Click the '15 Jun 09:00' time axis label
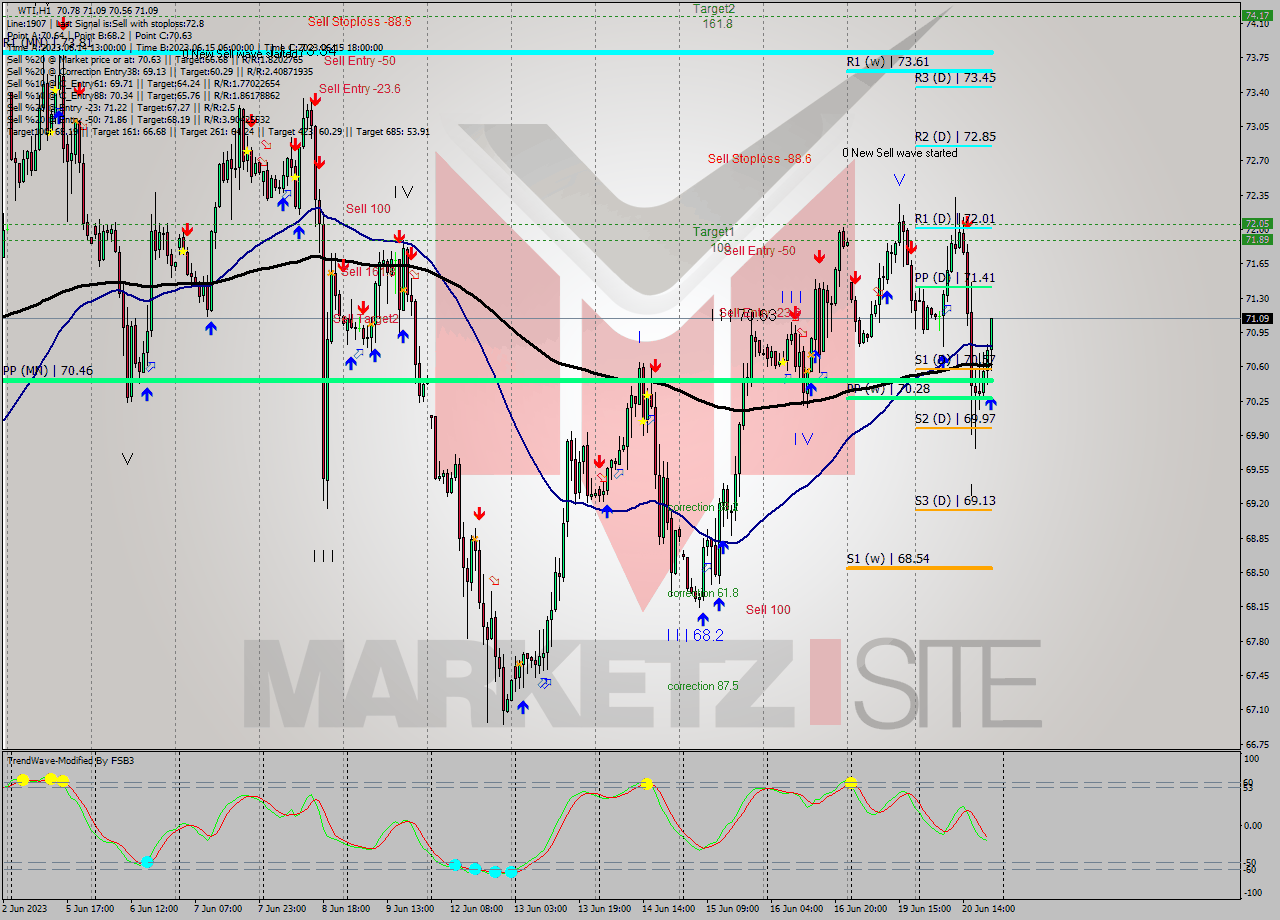 click(x=732, y=909)
